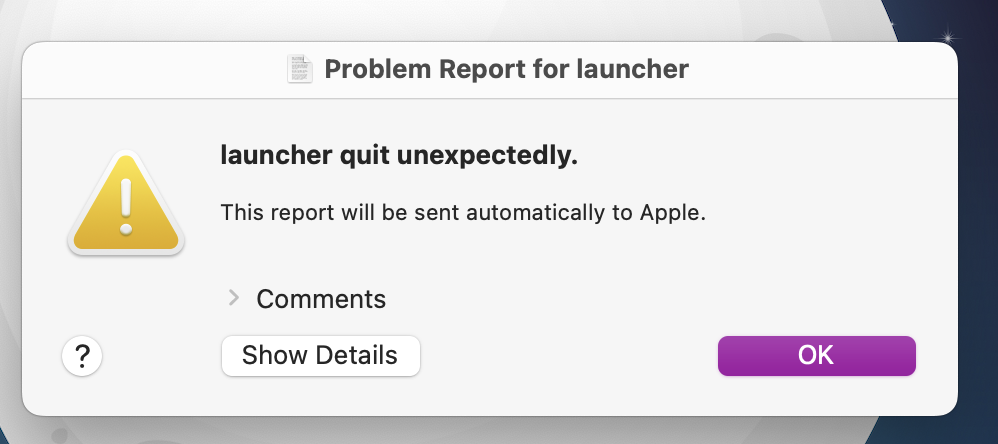The image size is (998, 444).
Task: Select the "launcher quit unexpectedly." heading
Action: [x=399, y=157]
